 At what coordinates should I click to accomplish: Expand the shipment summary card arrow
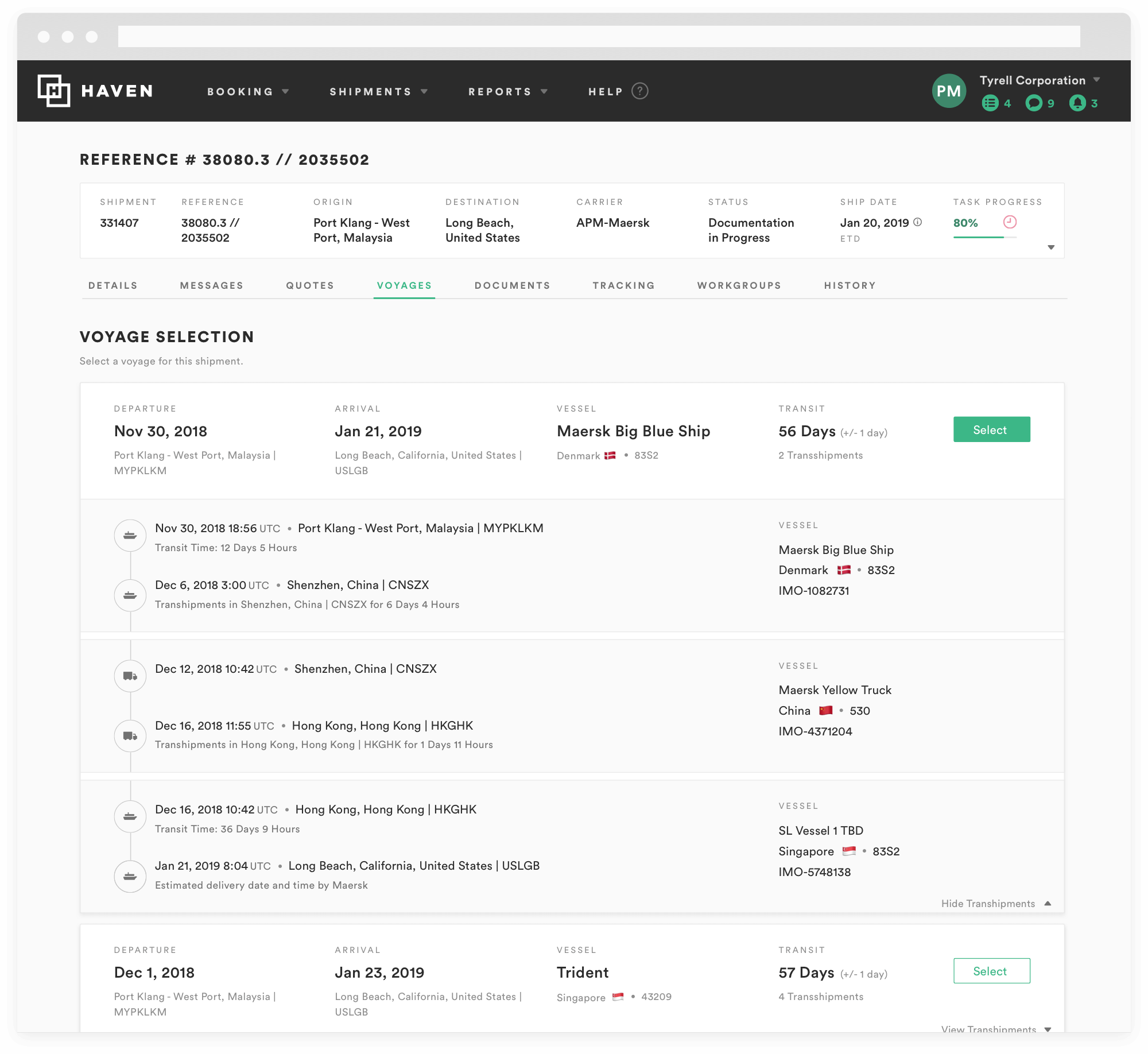[1051, 247]
